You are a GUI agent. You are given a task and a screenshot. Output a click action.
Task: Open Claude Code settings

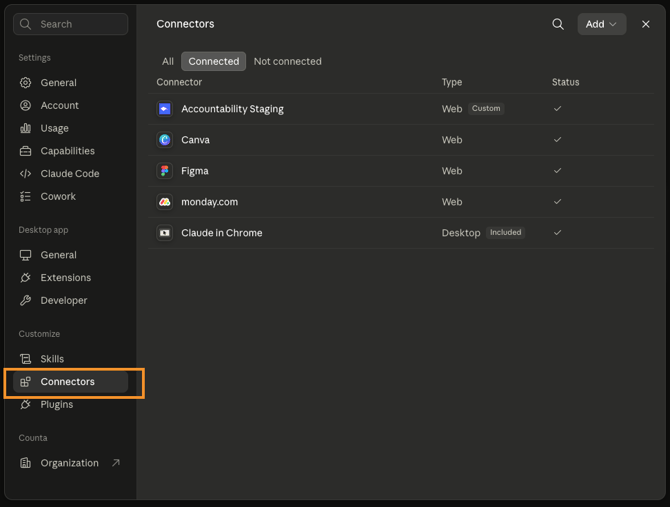(71, 173)
